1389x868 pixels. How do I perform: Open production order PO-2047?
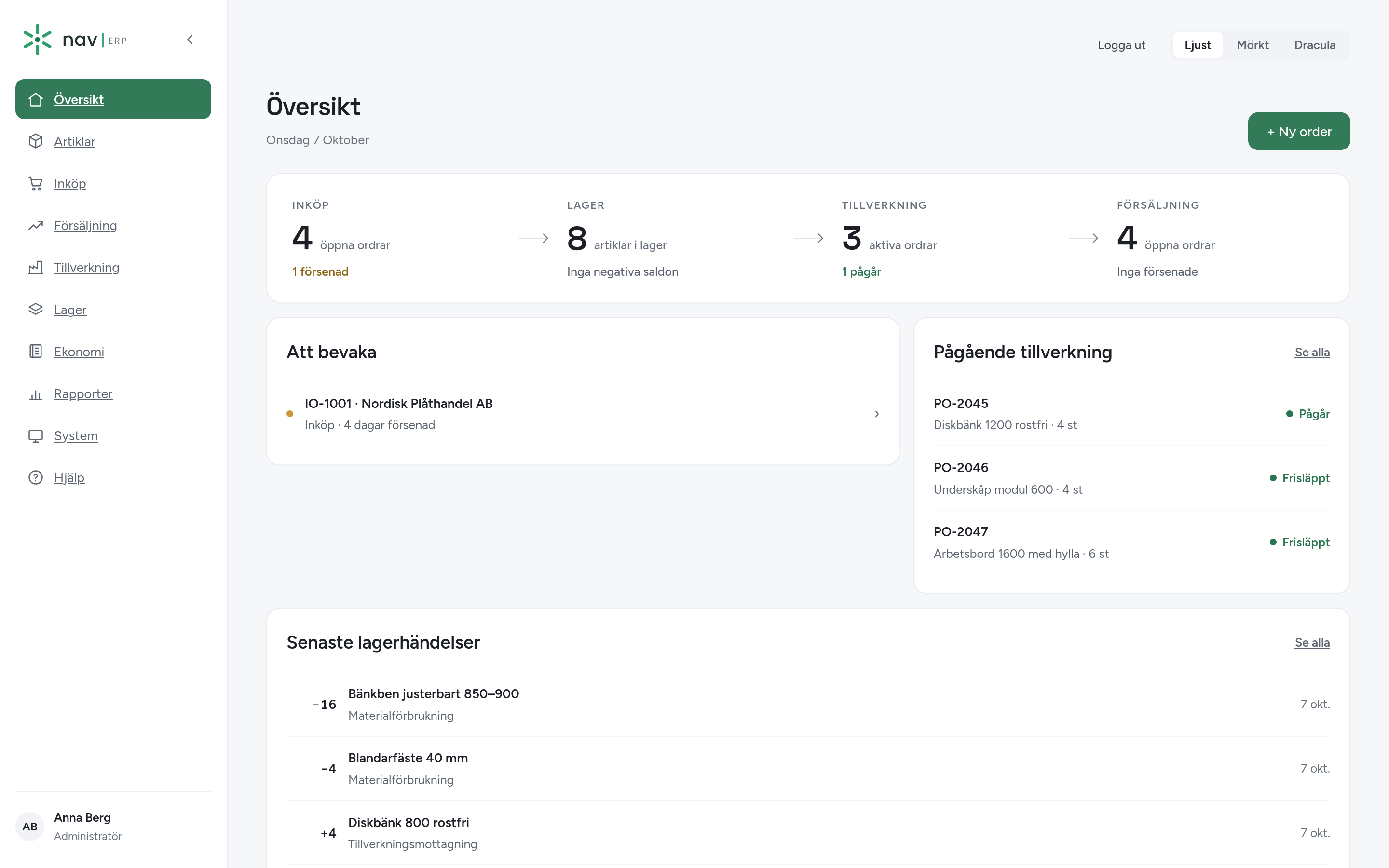pyautogui.click(x=1131, y=542)
